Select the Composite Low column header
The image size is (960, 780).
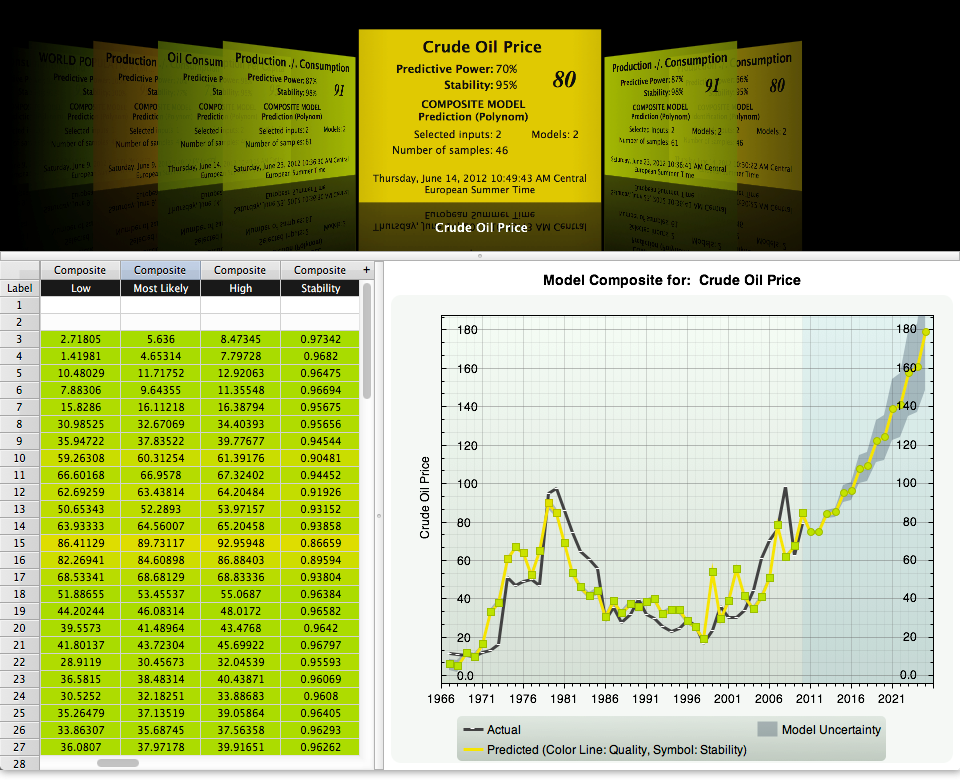[80, 270]
